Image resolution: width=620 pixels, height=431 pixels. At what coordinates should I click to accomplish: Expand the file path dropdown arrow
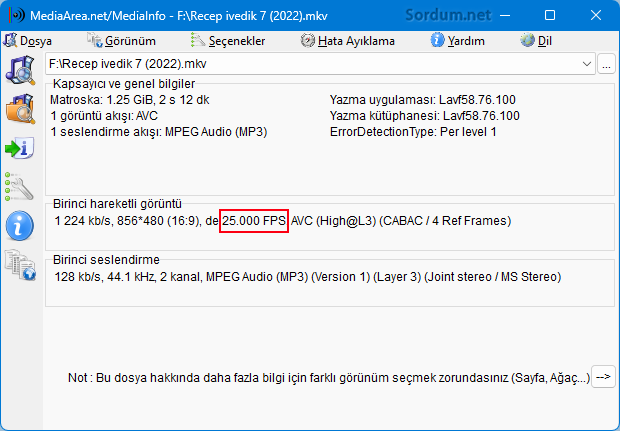(587, 64)
